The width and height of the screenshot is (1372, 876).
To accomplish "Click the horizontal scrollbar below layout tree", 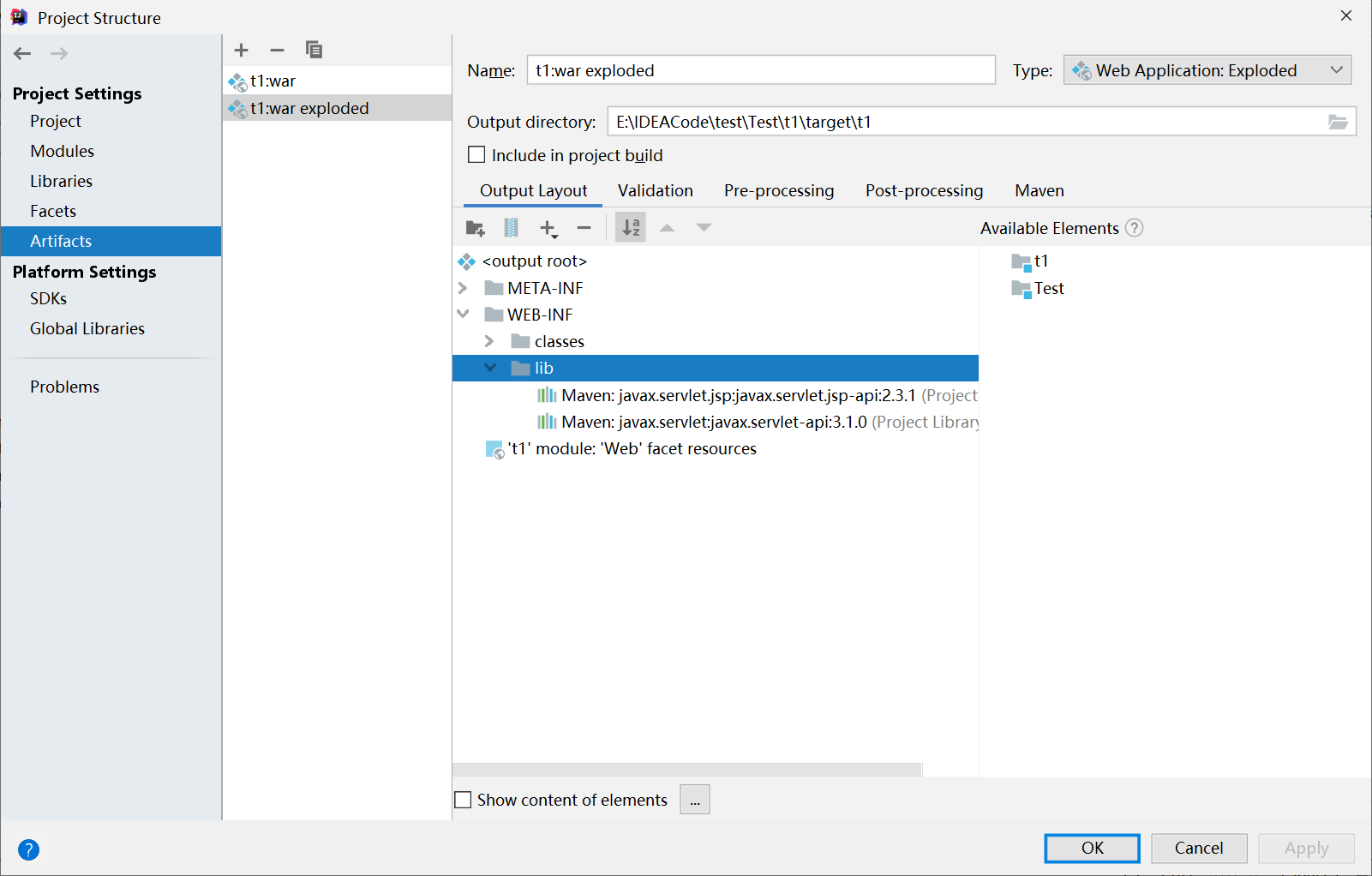I will [687, 770].
